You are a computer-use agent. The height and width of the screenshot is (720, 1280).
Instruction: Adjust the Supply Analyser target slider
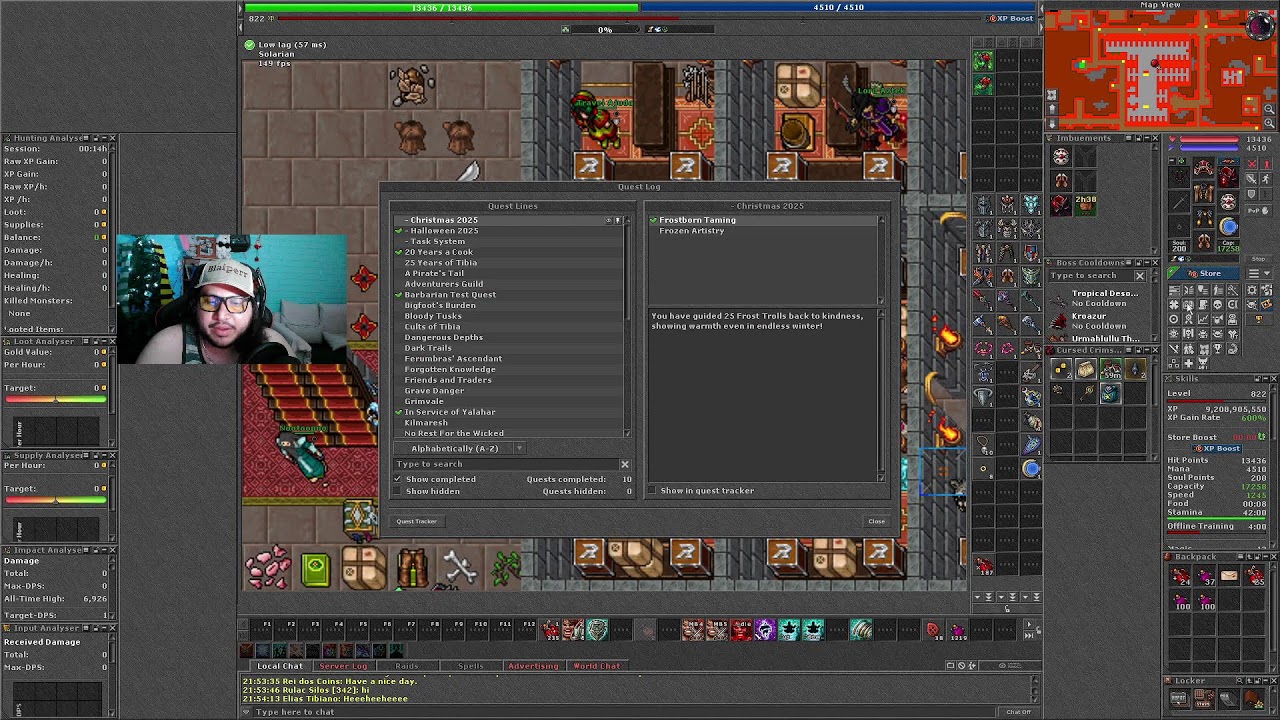(56, 500)
